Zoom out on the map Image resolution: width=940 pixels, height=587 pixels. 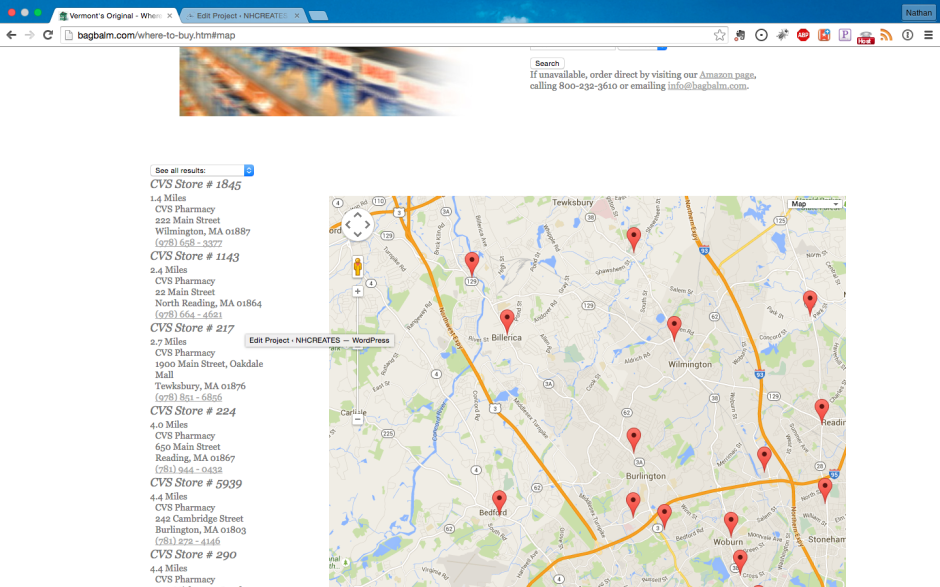pos(357,420)
